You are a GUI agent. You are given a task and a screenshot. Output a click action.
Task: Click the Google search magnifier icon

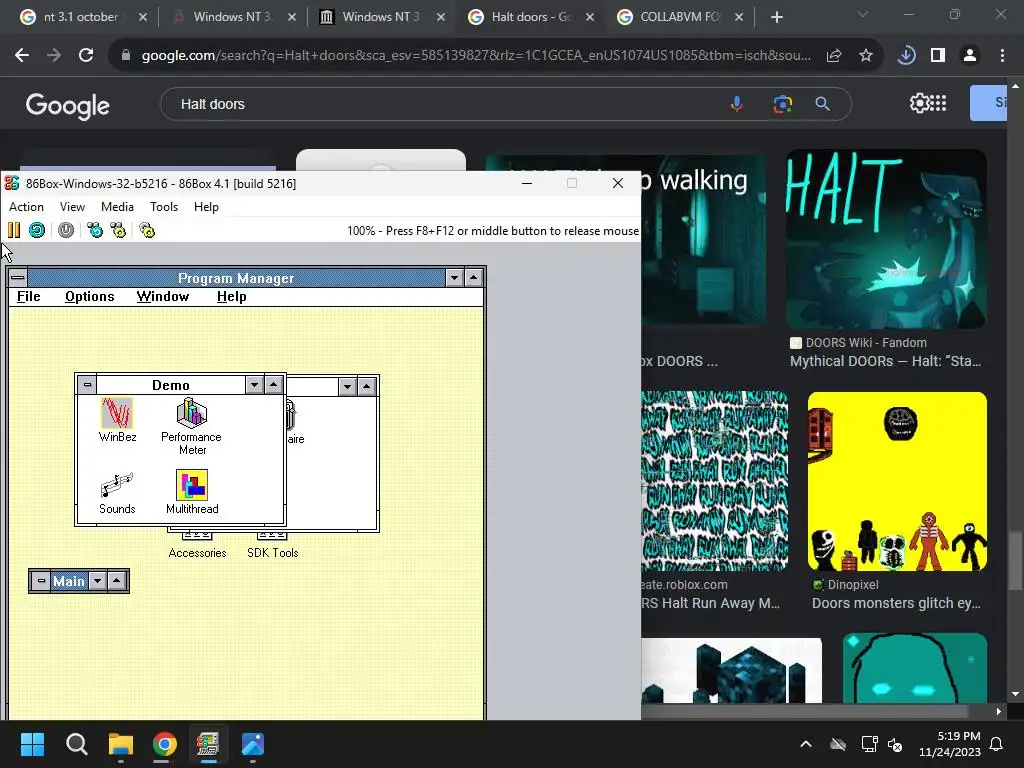[823, 104]
